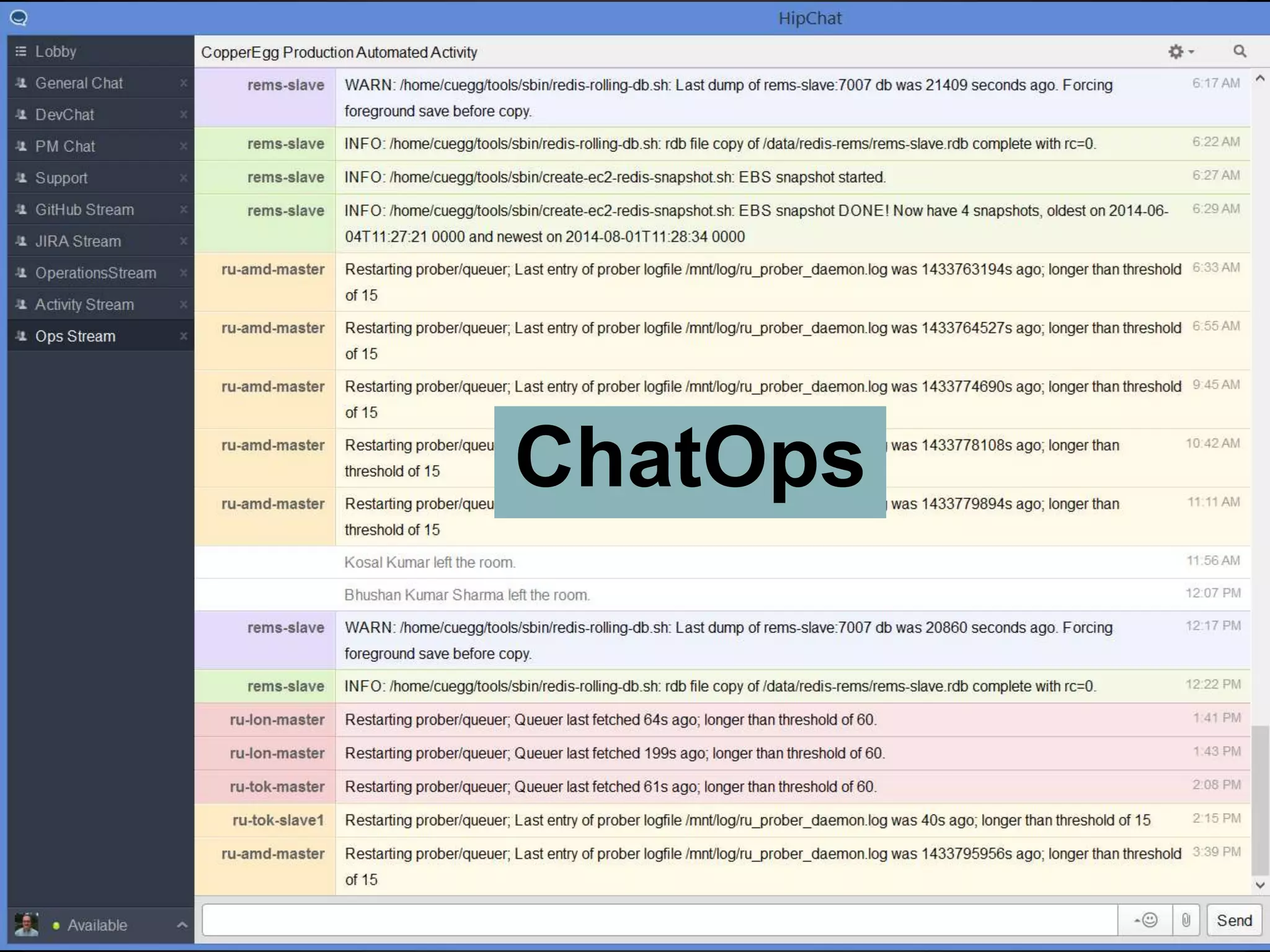This screenshot has width=1270, height=952.
Task: Click the paperclip attachment icon
Action: point(1186,920)
